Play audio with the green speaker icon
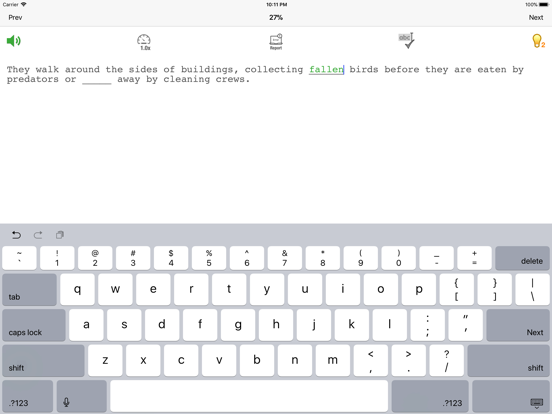Viewport: 552px width, 414px height. pos(14,41)
